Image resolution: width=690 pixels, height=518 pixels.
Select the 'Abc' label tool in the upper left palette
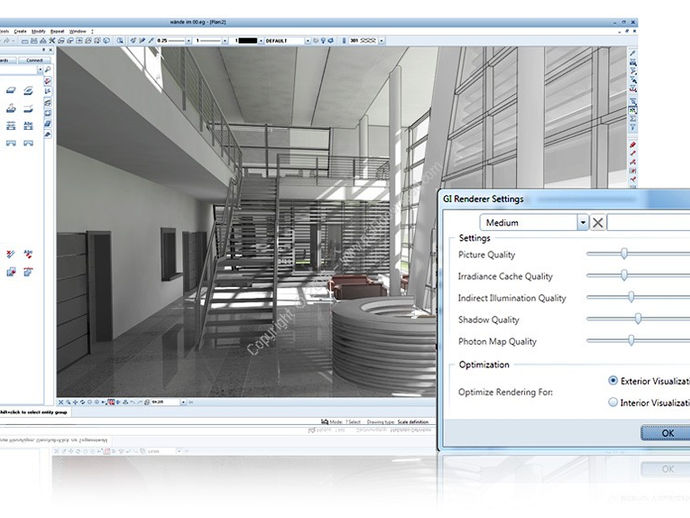[x=28, y=126]
